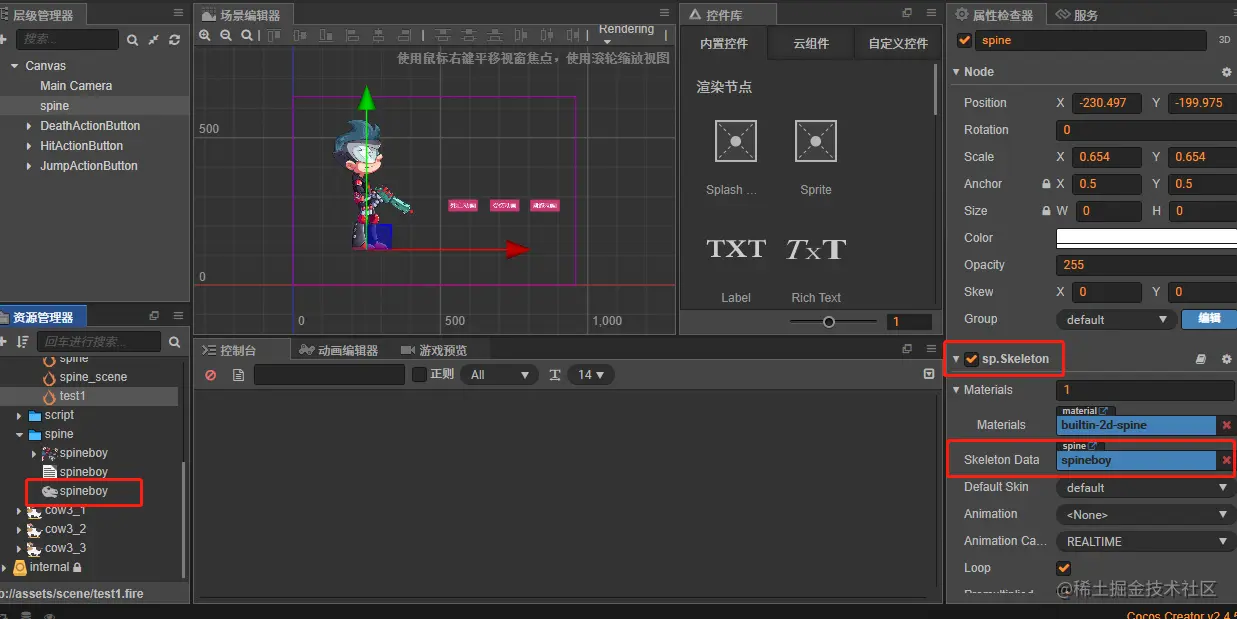This screenshot has height=619, width=1237.
Task: Open the Default Skin dropdown
Action: pyautogui.click(x=1146, y=488)
